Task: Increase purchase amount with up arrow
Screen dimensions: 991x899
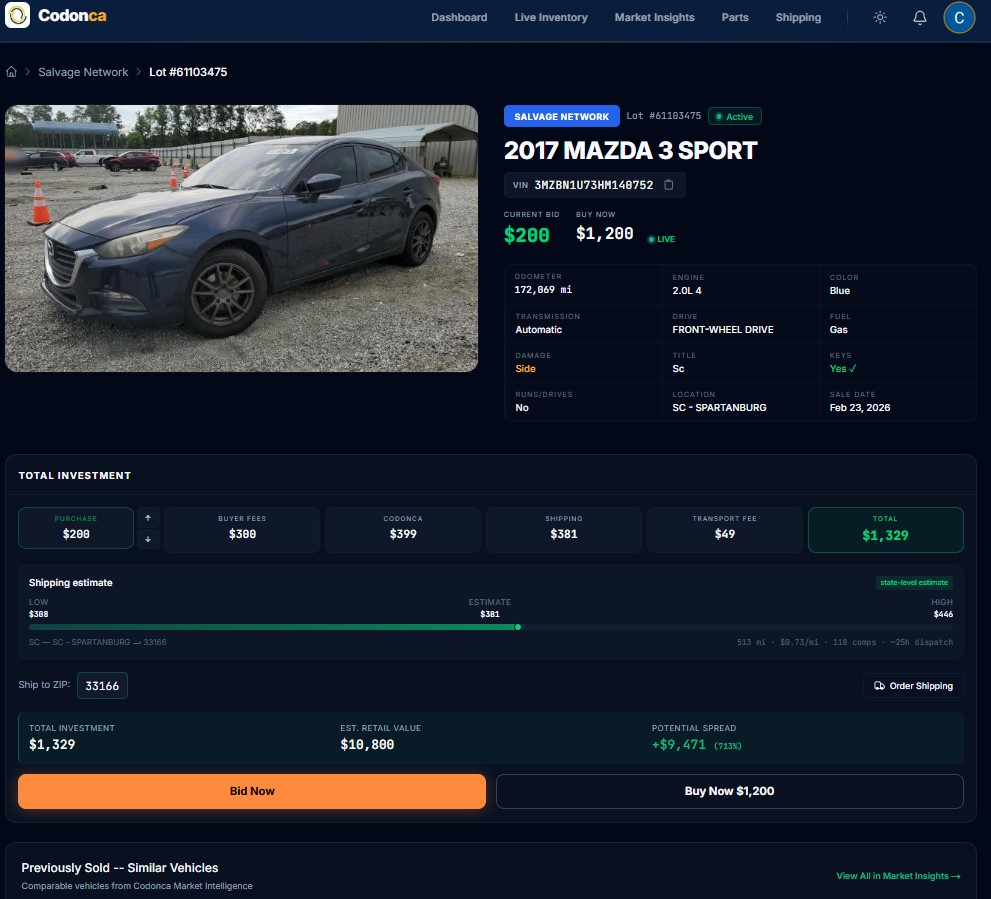Action: click(x=148, y=518)
